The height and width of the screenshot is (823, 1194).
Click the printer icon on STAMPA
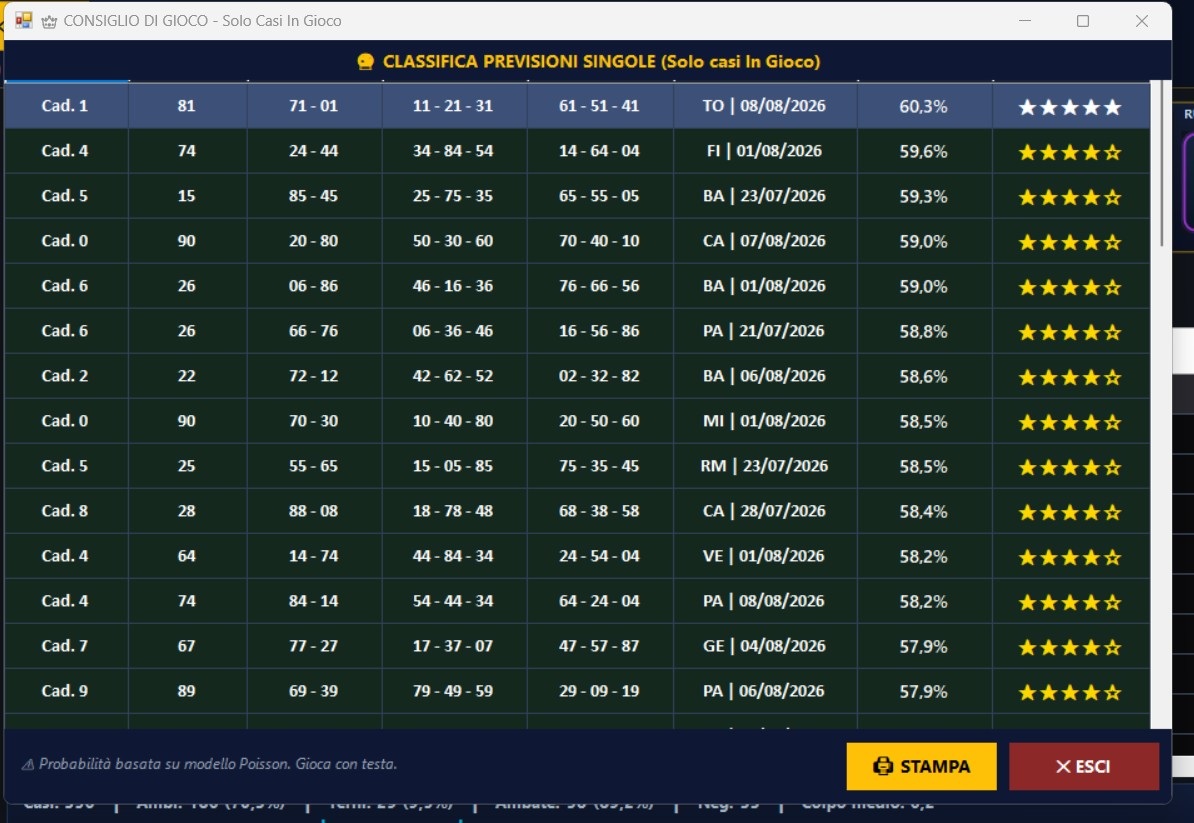coord(883,766)
